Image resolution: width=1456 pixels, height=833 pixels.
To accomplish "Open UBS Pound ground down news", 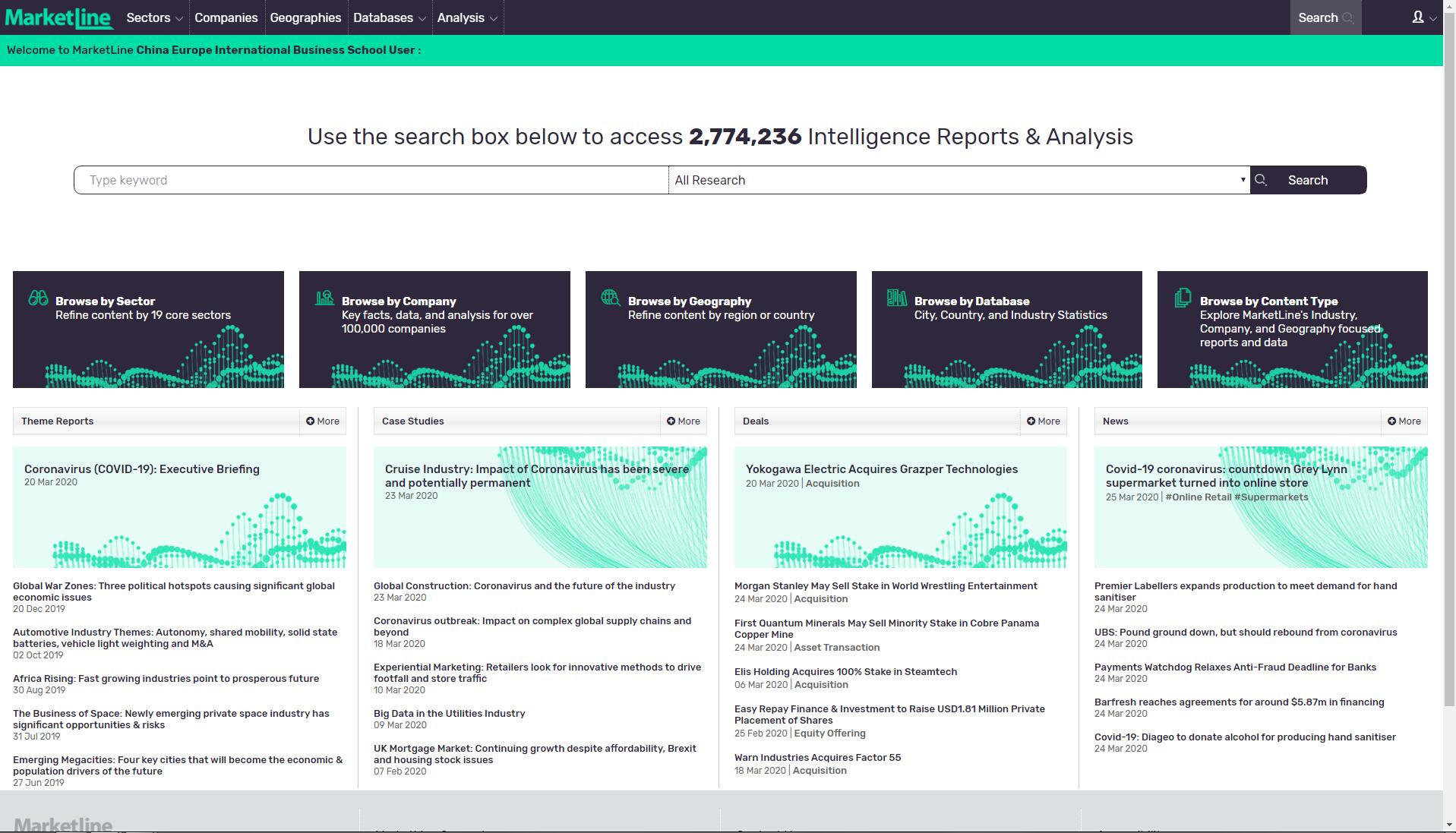I will [x=1246, y=633].
